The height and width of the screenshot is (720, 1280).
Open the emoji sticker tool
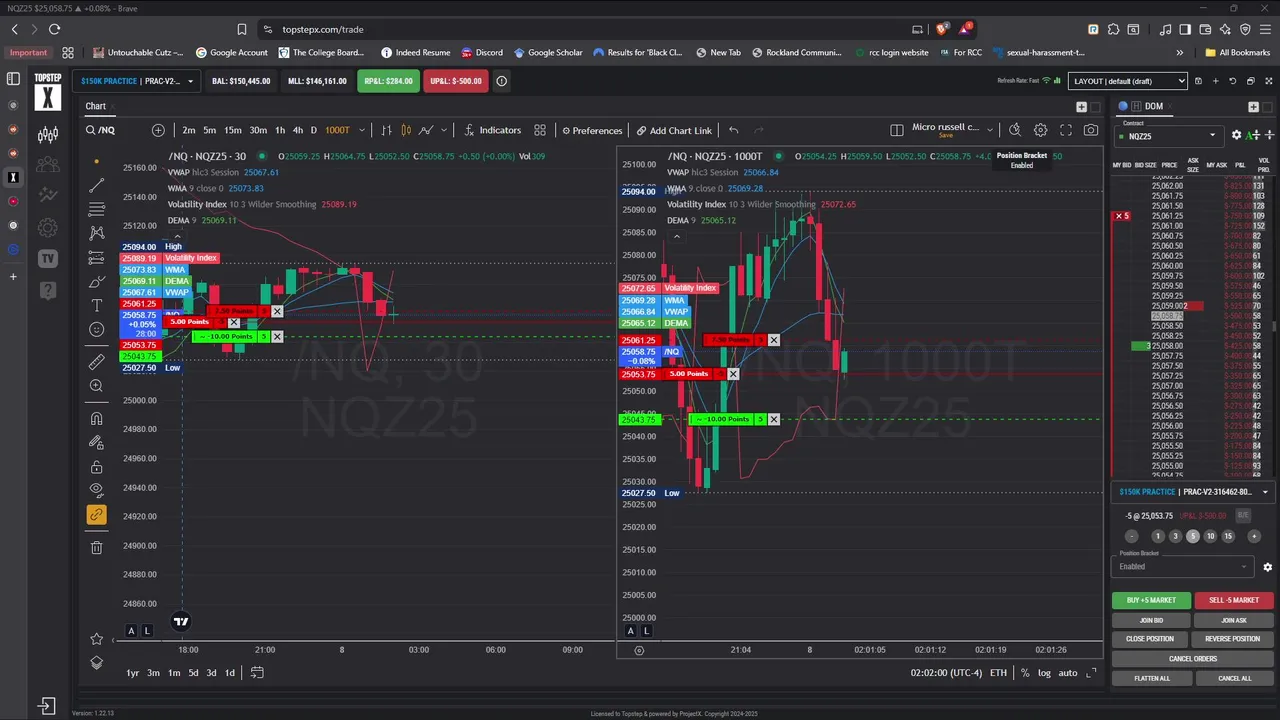point(96,329)
